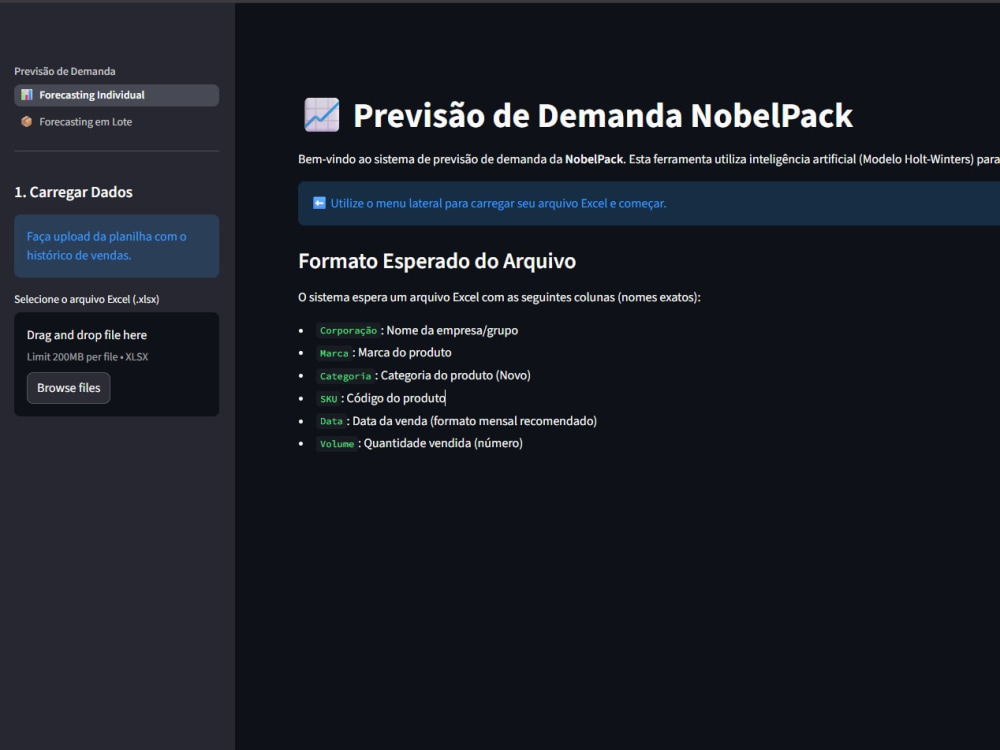Click the SKU column code label
Screen dimensions: 1000x750
pyautogui.click(x=328, y=399)
